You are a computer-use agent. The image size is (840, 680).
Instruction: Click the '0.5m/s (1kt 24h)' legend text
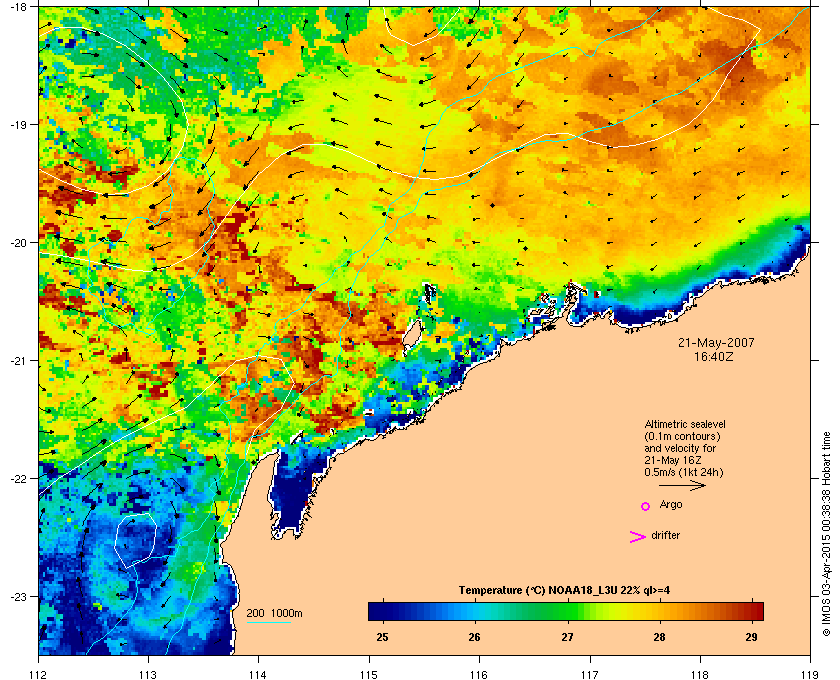tap(684, 473)
